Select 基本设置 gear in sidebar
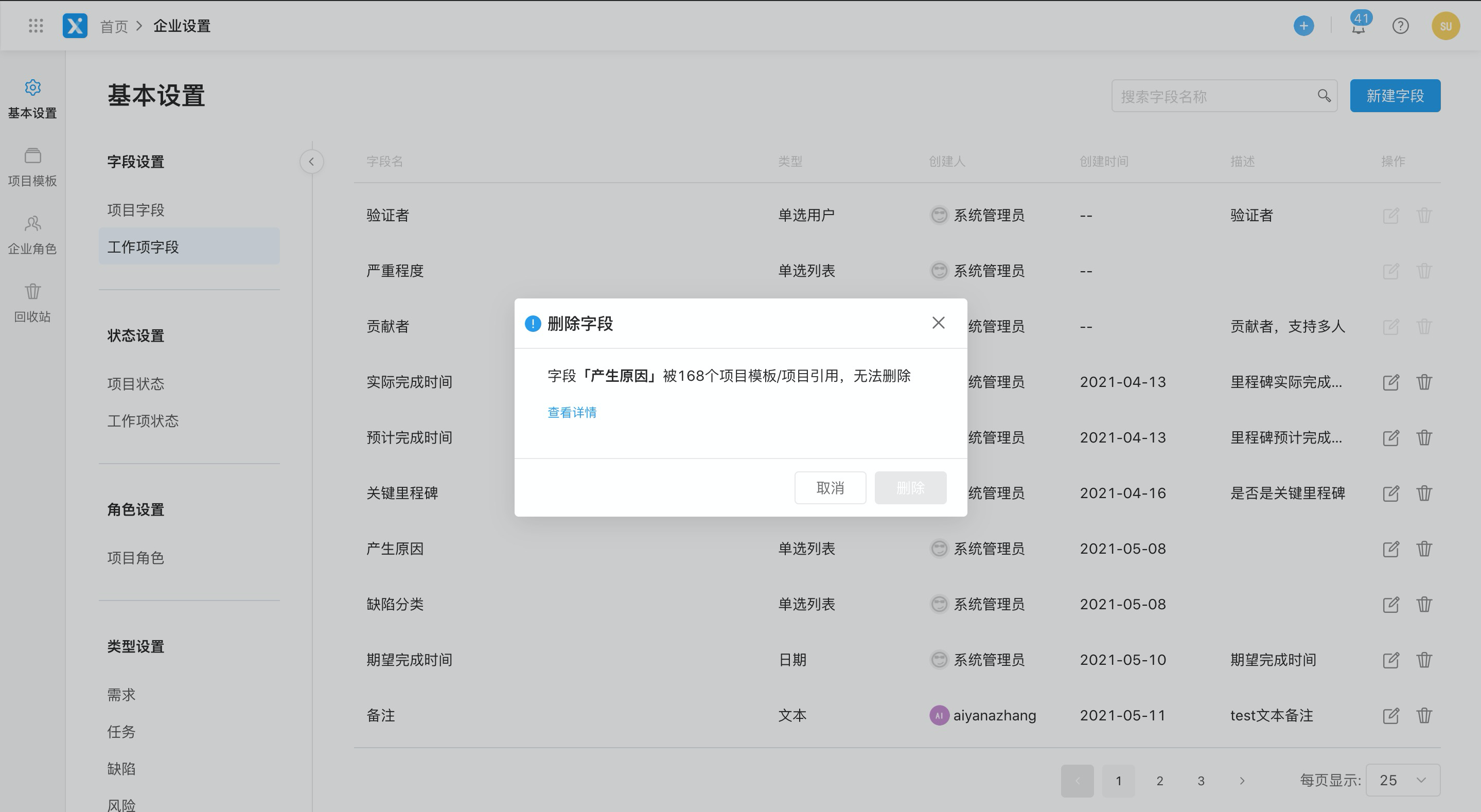 pyautogui.click(x=32, y=99)
